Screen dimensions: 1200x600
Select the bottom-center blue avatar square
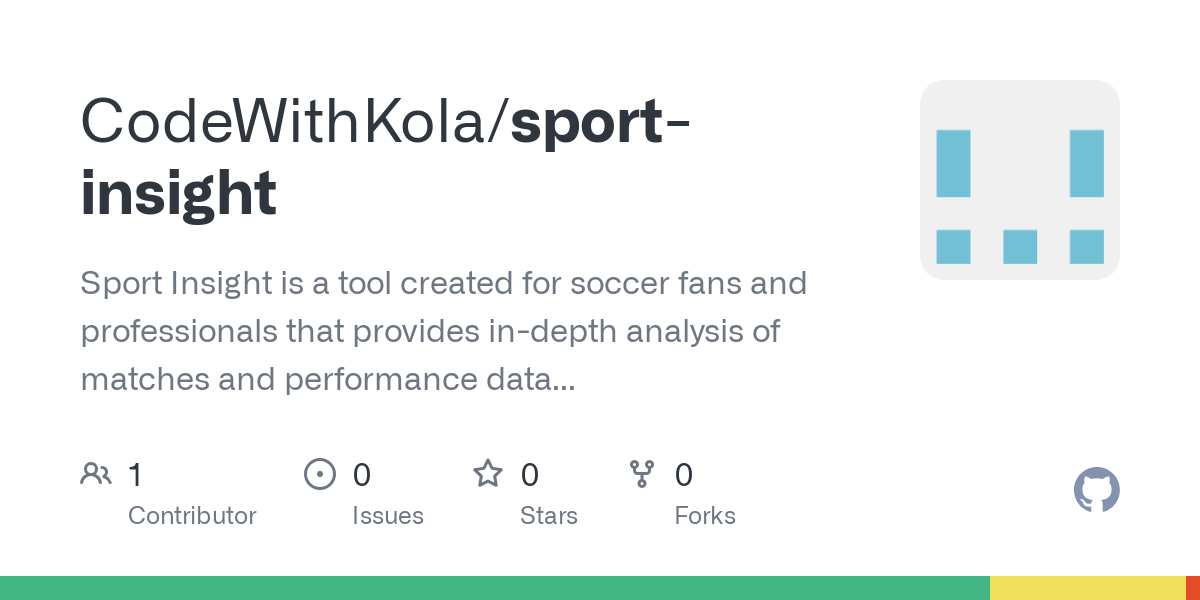[x=1020, y=247]
